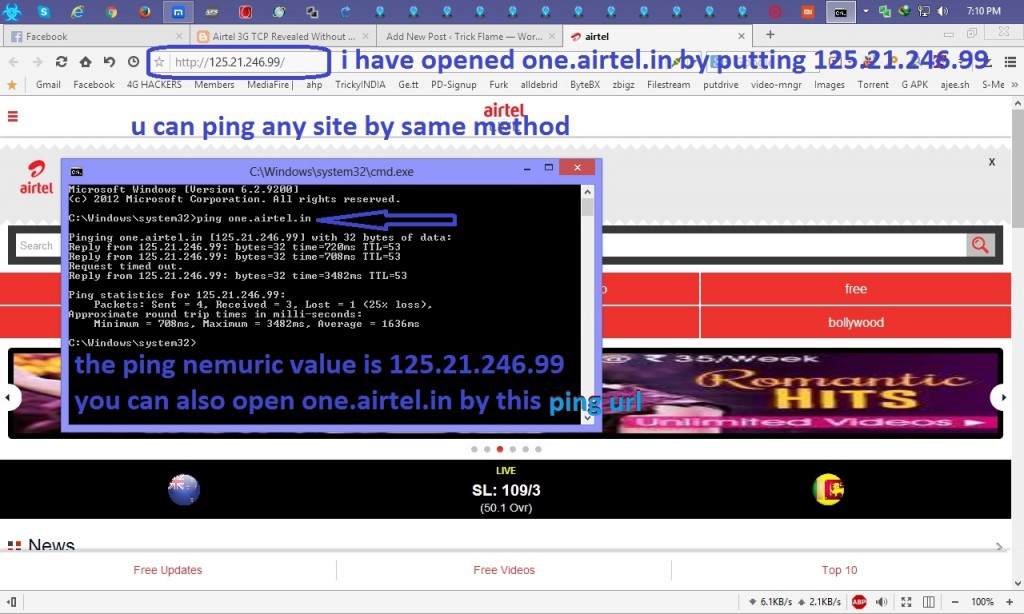Toggle the split screen view icon

pyautogui.click(x=929, y=602)
